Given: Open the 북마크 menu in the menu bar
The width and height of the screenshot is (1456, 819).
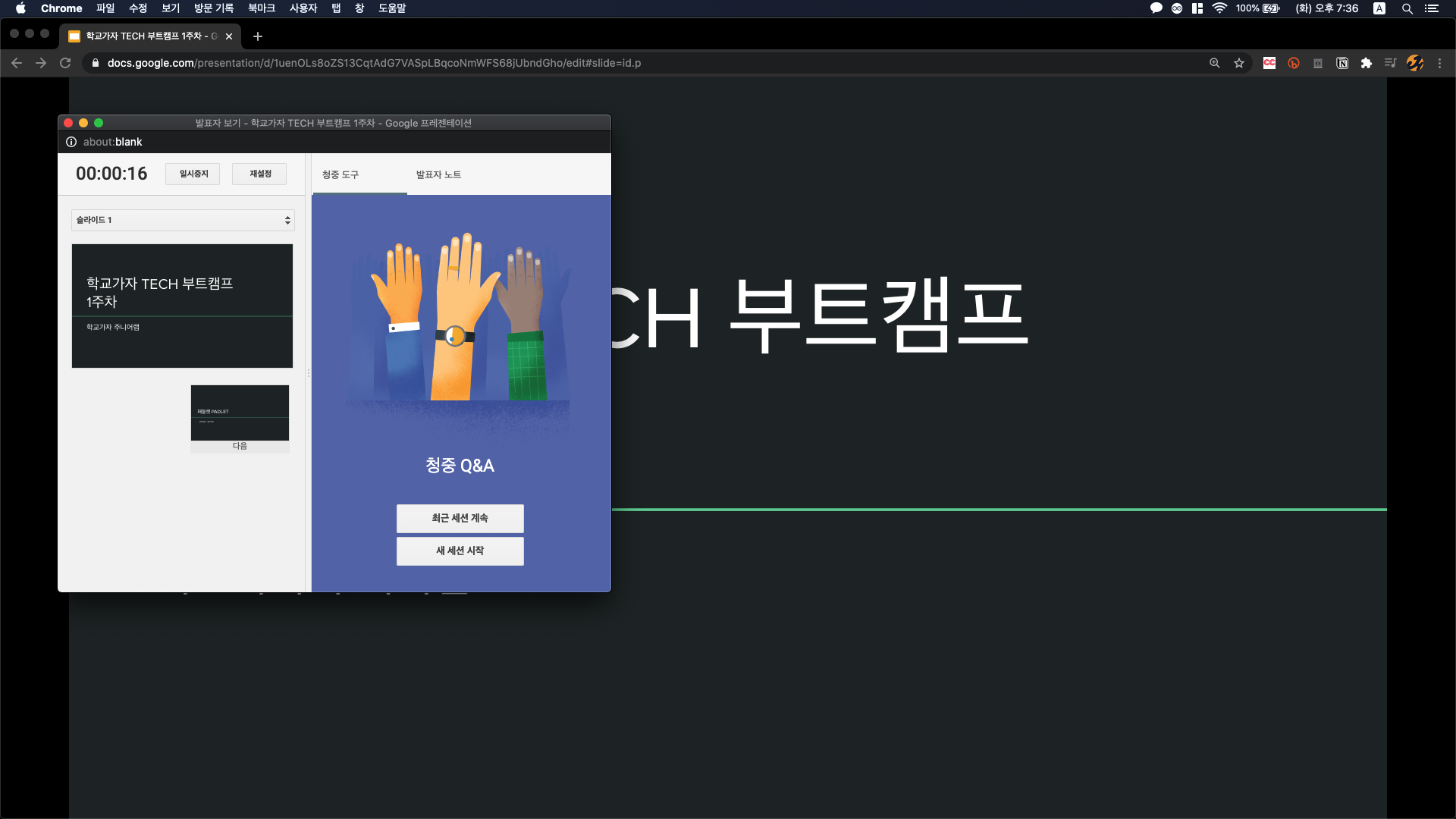Looking at the screenshot, I should tap(262, 8).
